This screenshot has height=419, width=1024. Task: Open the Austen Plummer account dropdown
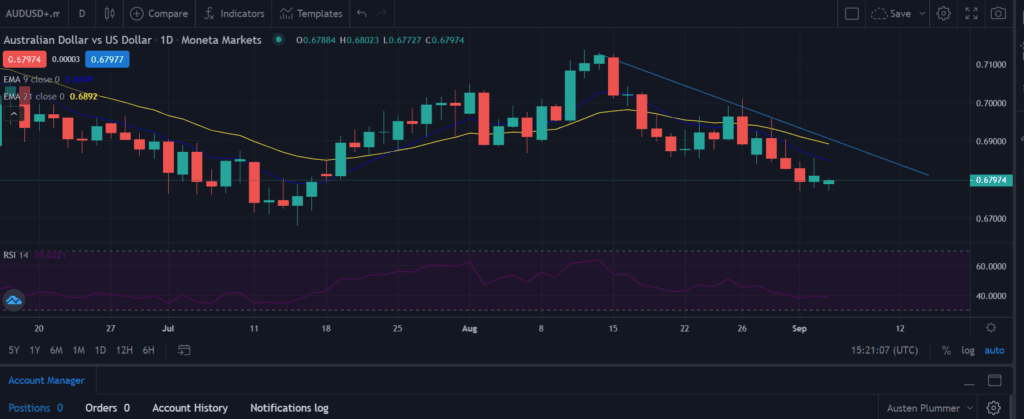click(929, 409)
